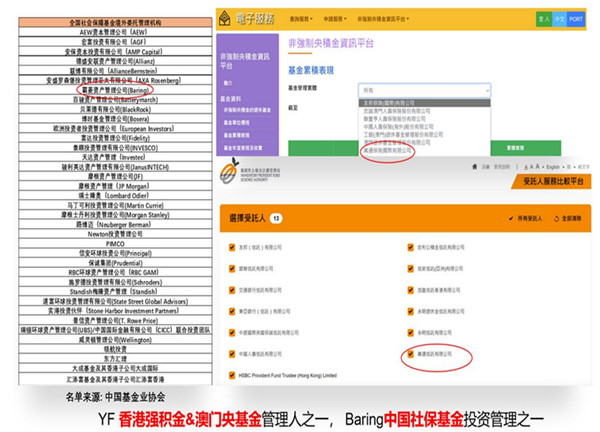Click the BlackRock row
The height and width of the screenshot is (432, 600).
[x=115, y=109]
